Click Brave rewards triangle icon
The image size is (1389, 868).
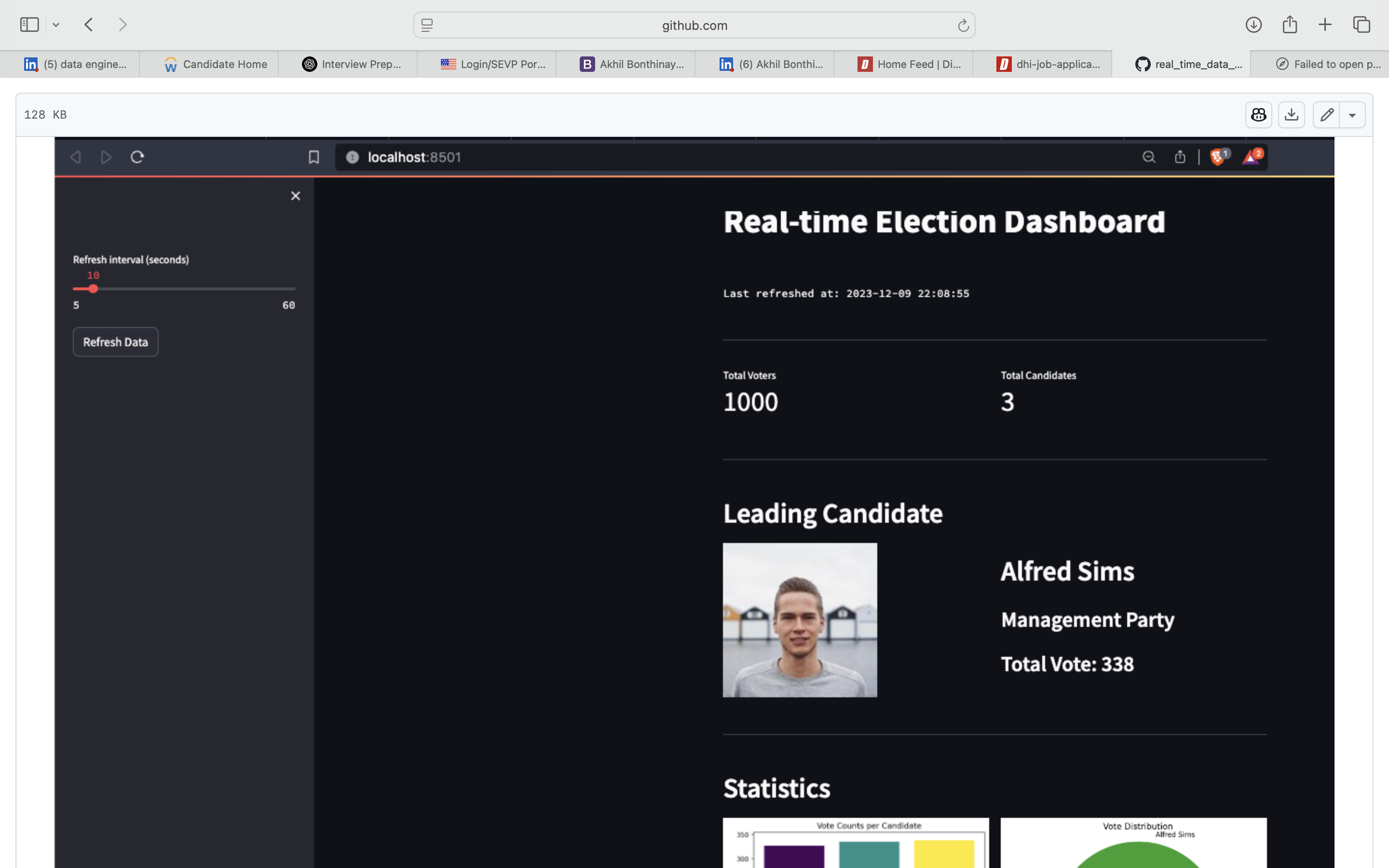pyautogui.click(x=1252, y=156)
